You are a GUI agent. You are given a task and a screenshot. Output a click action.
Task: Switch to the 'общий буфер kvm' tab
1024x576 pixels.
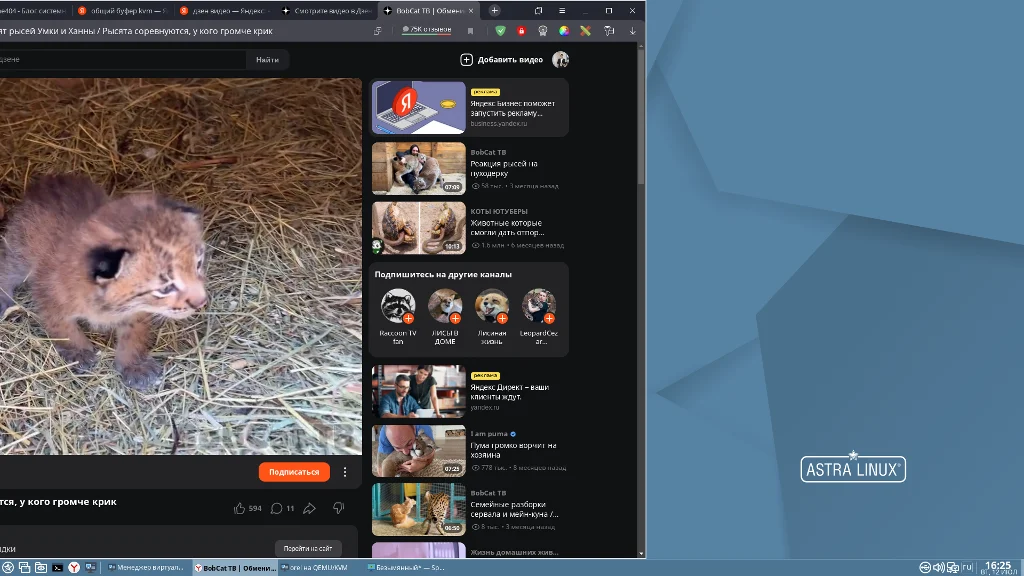pos(122,10)
